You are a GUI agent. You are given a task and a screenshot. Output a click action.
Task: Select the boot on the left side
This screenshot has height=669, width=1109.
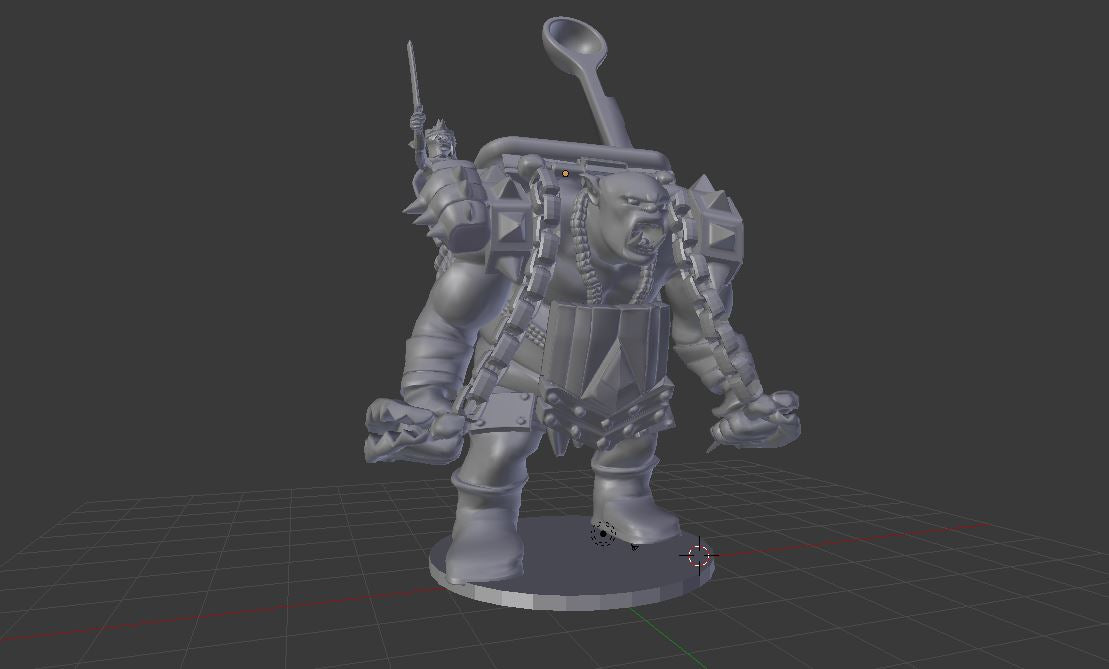(485, 530)
